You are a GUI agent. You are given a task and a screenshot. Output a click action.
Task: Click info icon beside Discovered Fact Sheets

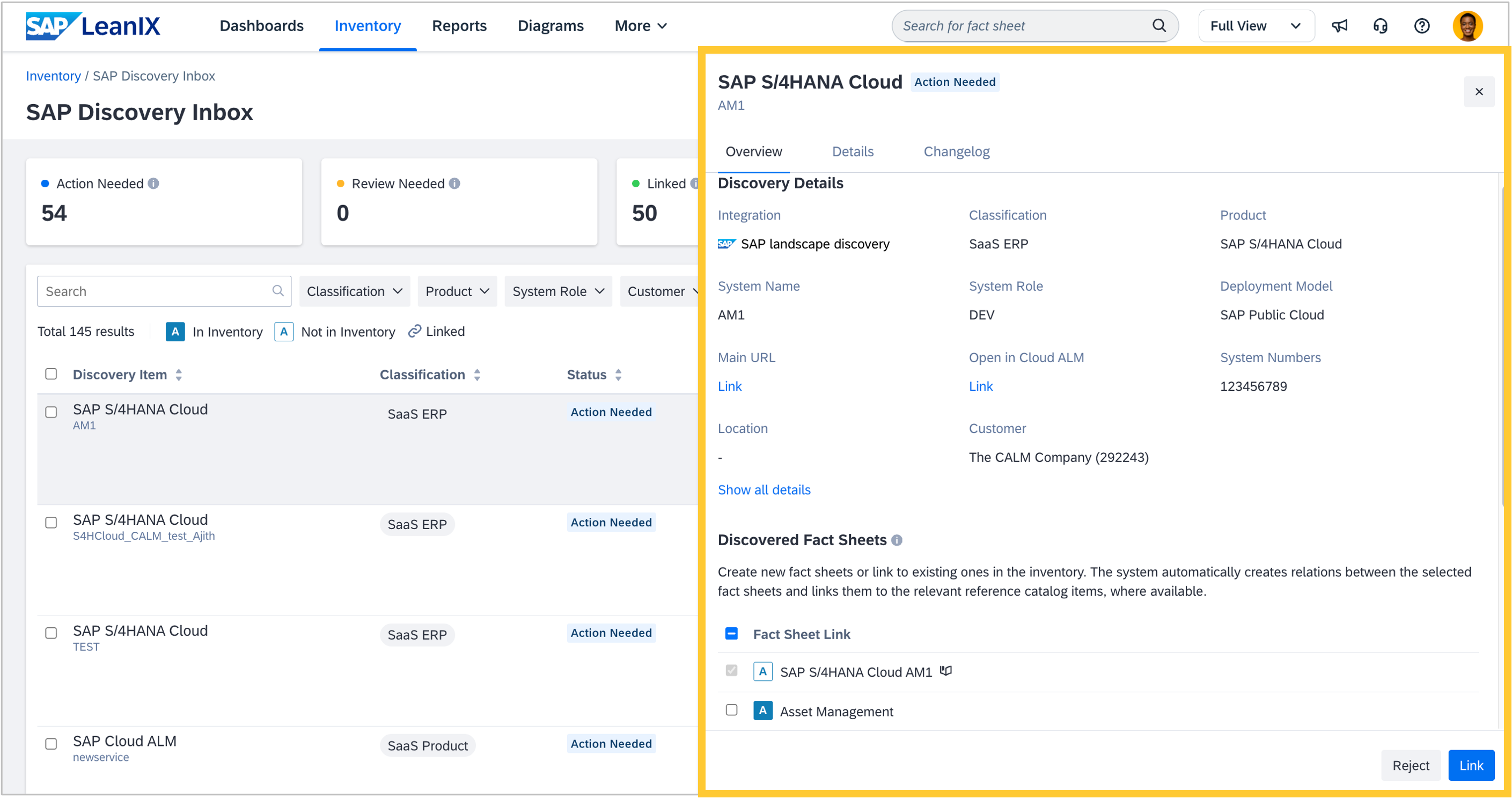point(896,540)
